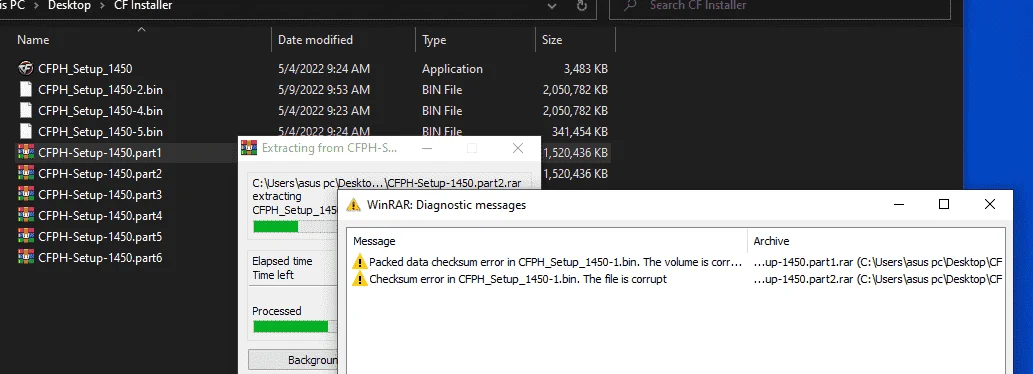Sort files by the Name column header
Viewport: 1033px width, 374px height.
[33, 40]
